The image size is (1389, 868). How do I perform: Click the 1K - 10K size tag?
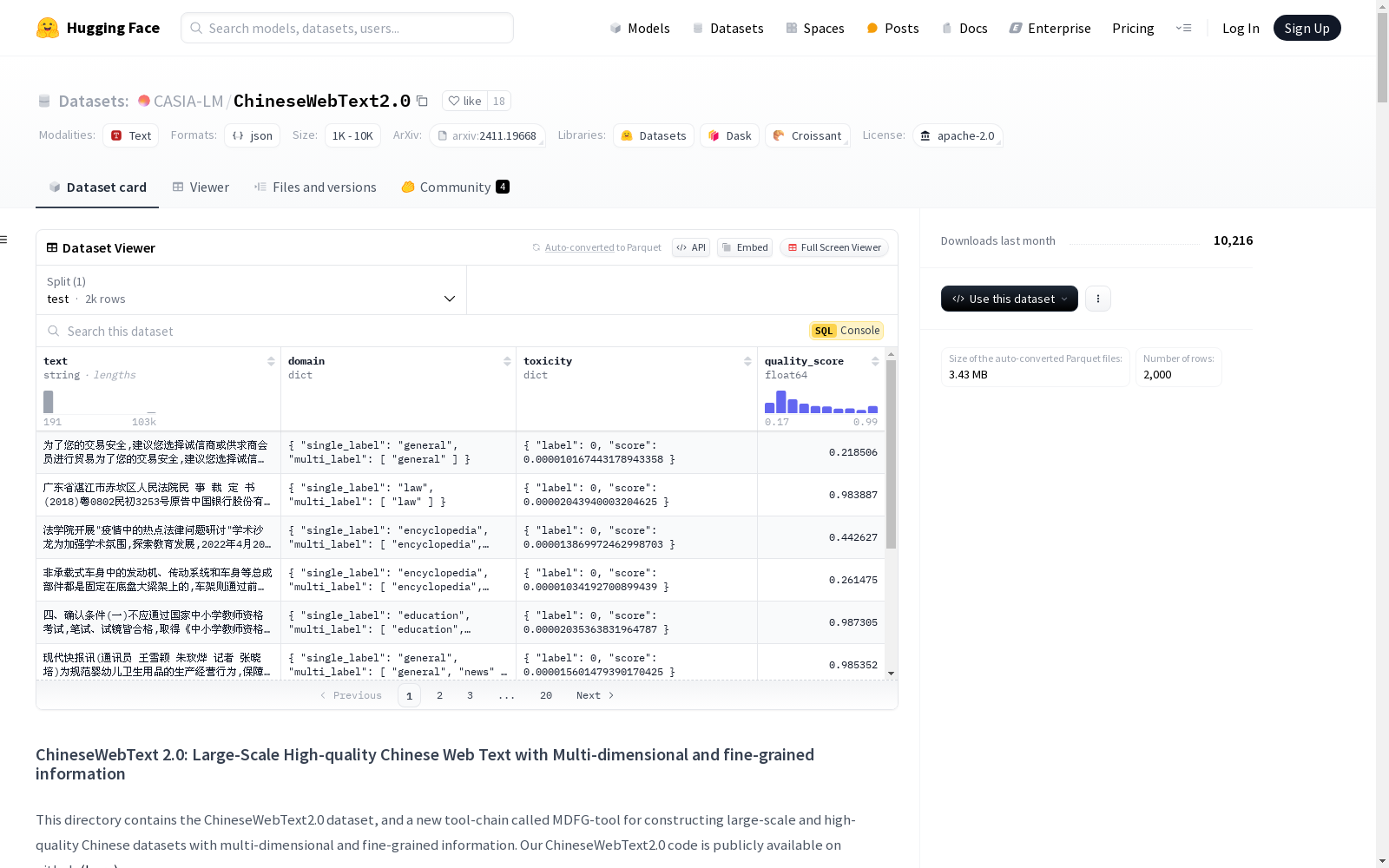click(352, 135)
